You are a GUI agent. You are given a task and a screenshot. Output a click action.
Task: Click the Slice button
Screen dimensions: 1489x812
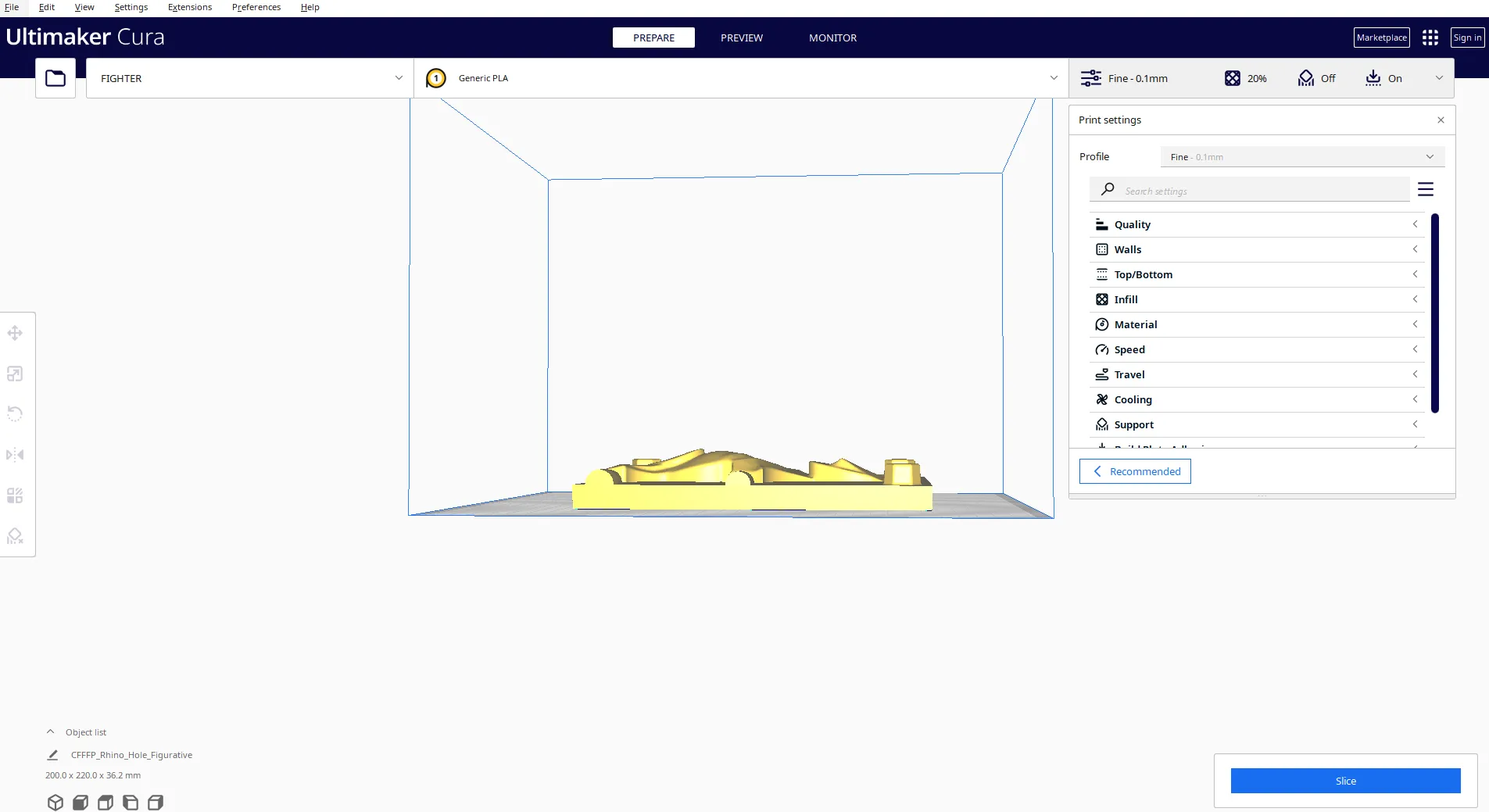click(1345, 781)
